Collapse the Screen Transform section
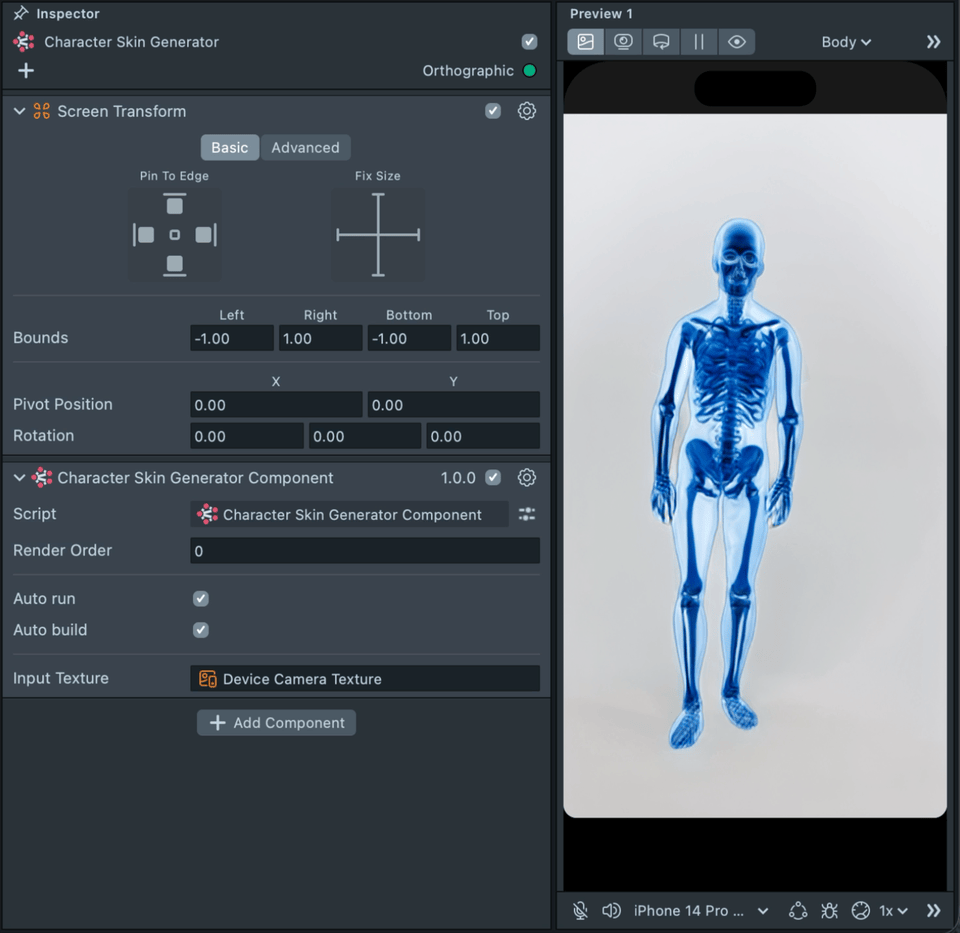 (x=20, y=111)
